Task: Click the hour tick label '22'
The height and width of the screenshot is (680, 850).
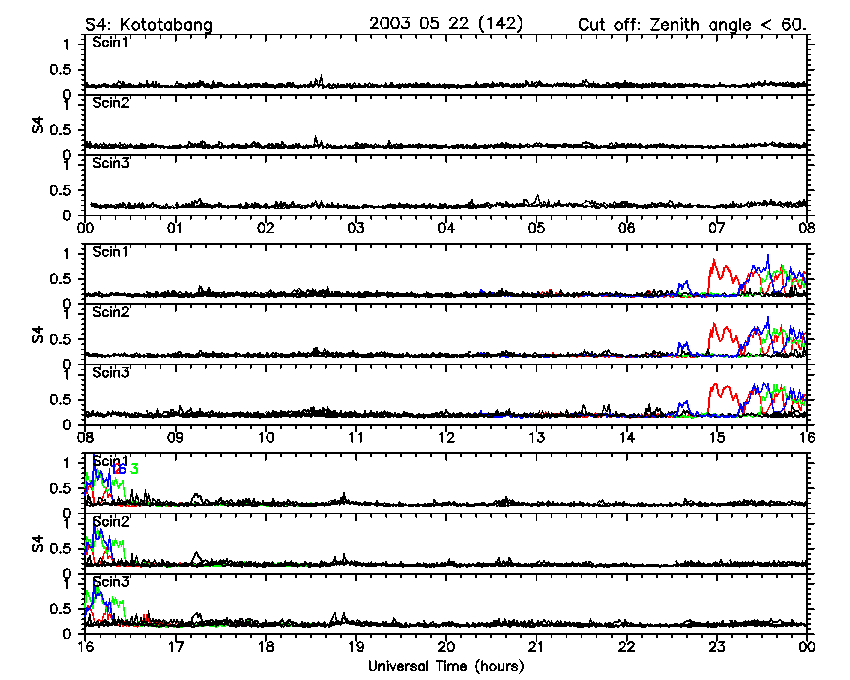Action: tap(627, 646)
